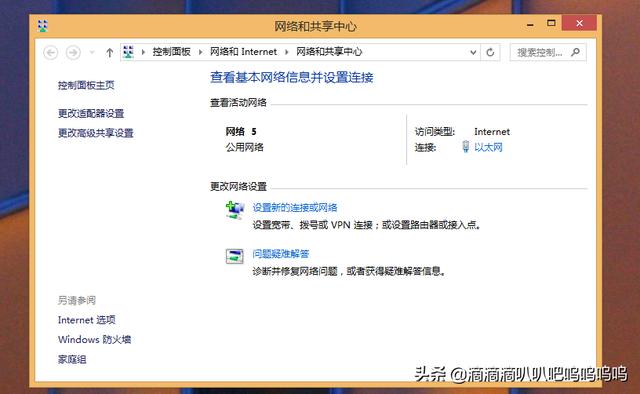Image resolution: width=640 pixels, height=394 pixels.
Task: Minimize the 网络和共享中心 window
Action: pyautogui.click(x=530, y=24)
